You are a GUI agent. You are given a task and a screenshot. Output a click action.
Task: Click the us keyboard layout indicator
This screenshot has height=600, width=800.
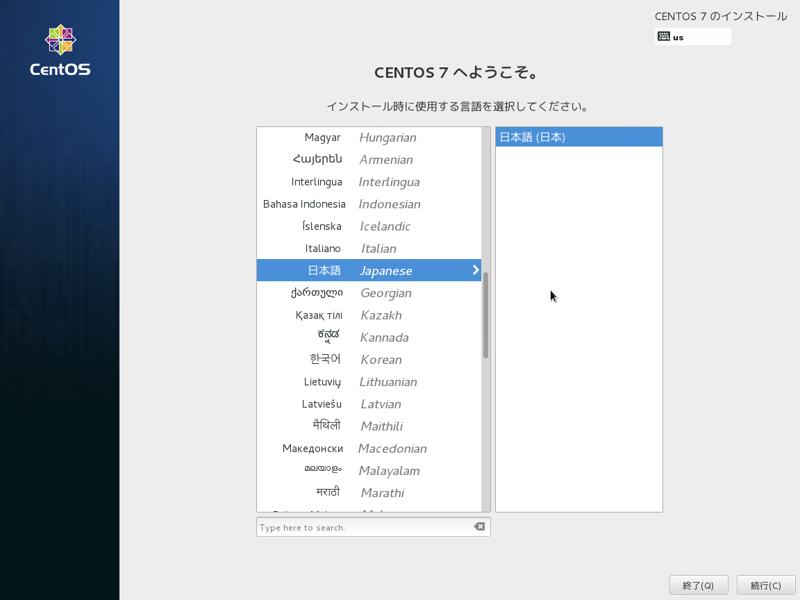(693, 37)
